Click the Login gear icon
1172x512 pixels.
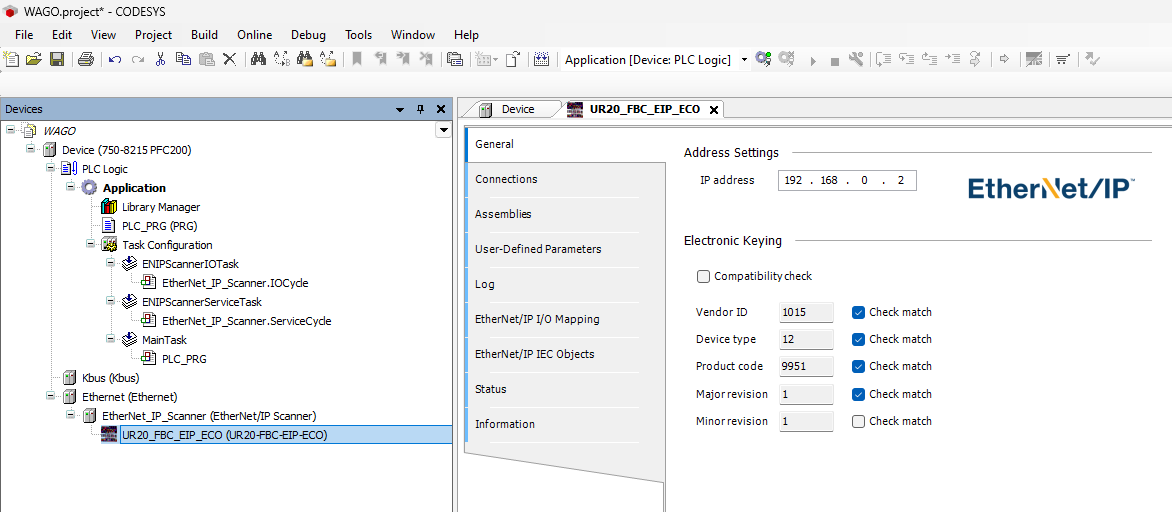(763, 59)
